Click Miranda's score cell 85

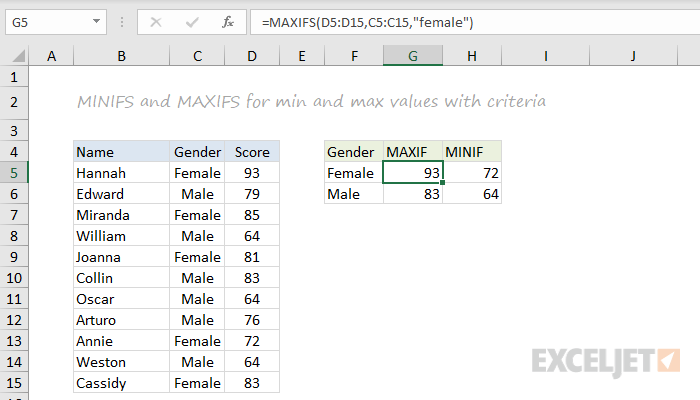[x=252, y=215]
